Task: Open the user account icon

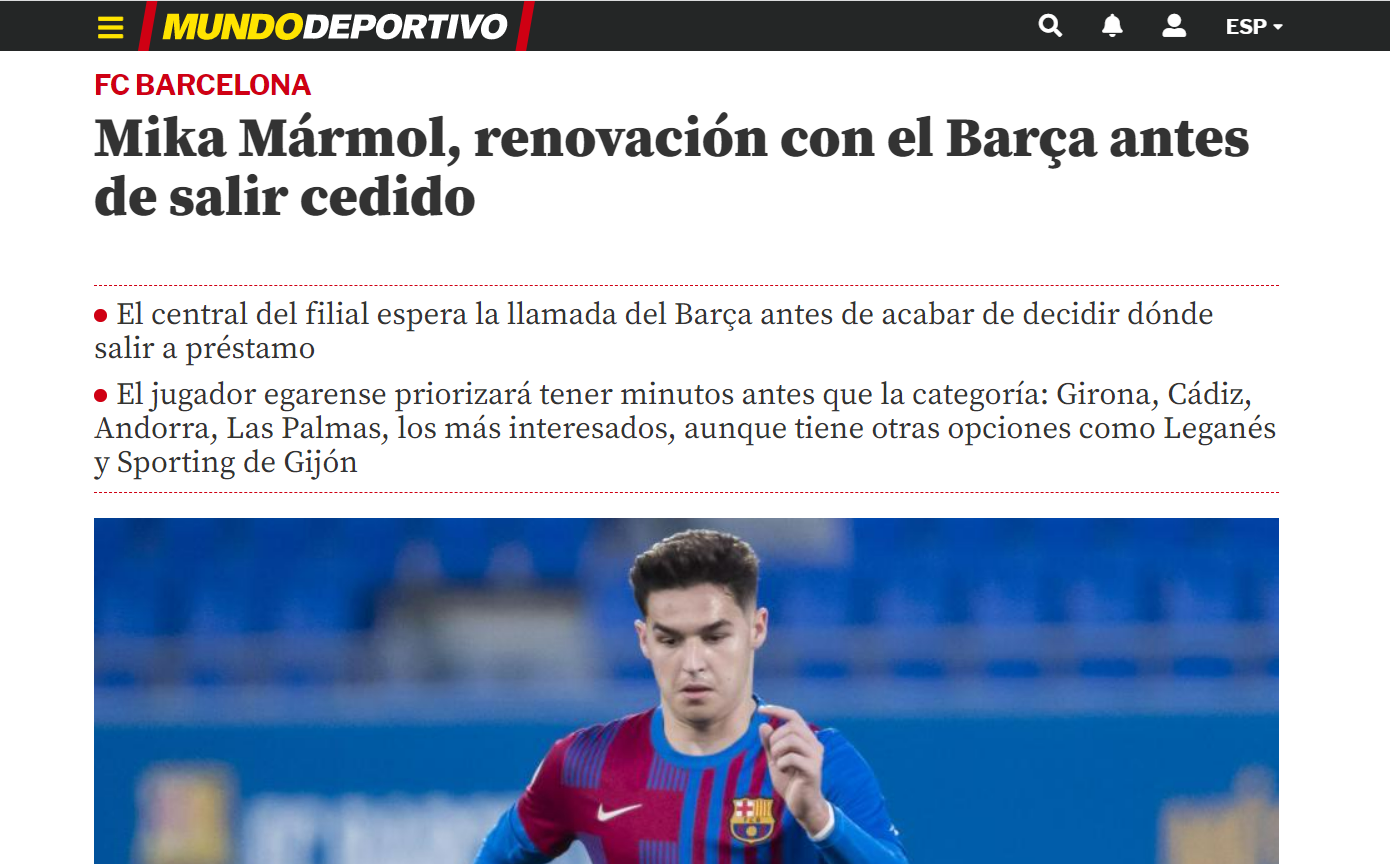Action: point(1174,26)
